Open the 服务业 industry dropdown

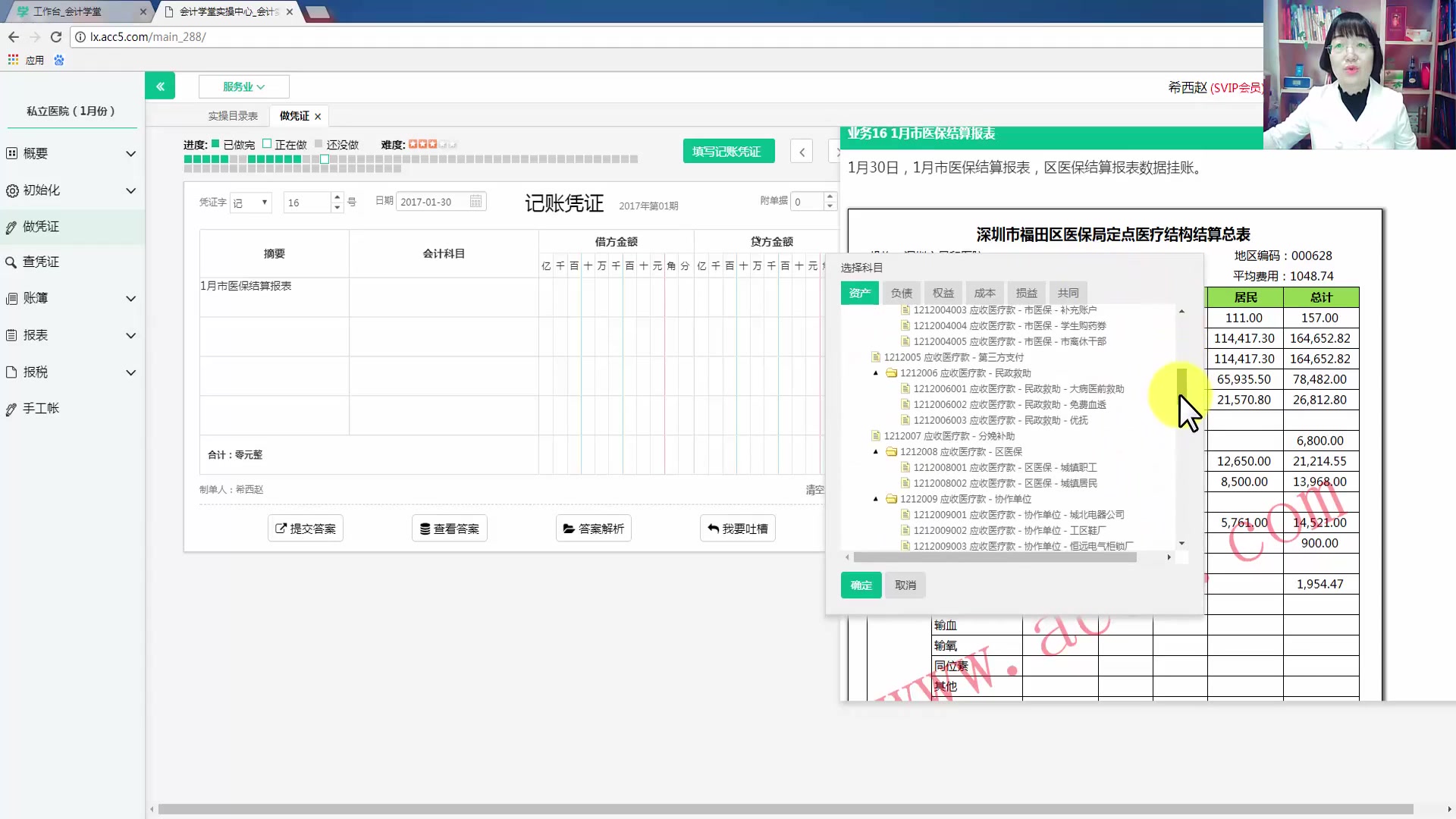point(243,86)
